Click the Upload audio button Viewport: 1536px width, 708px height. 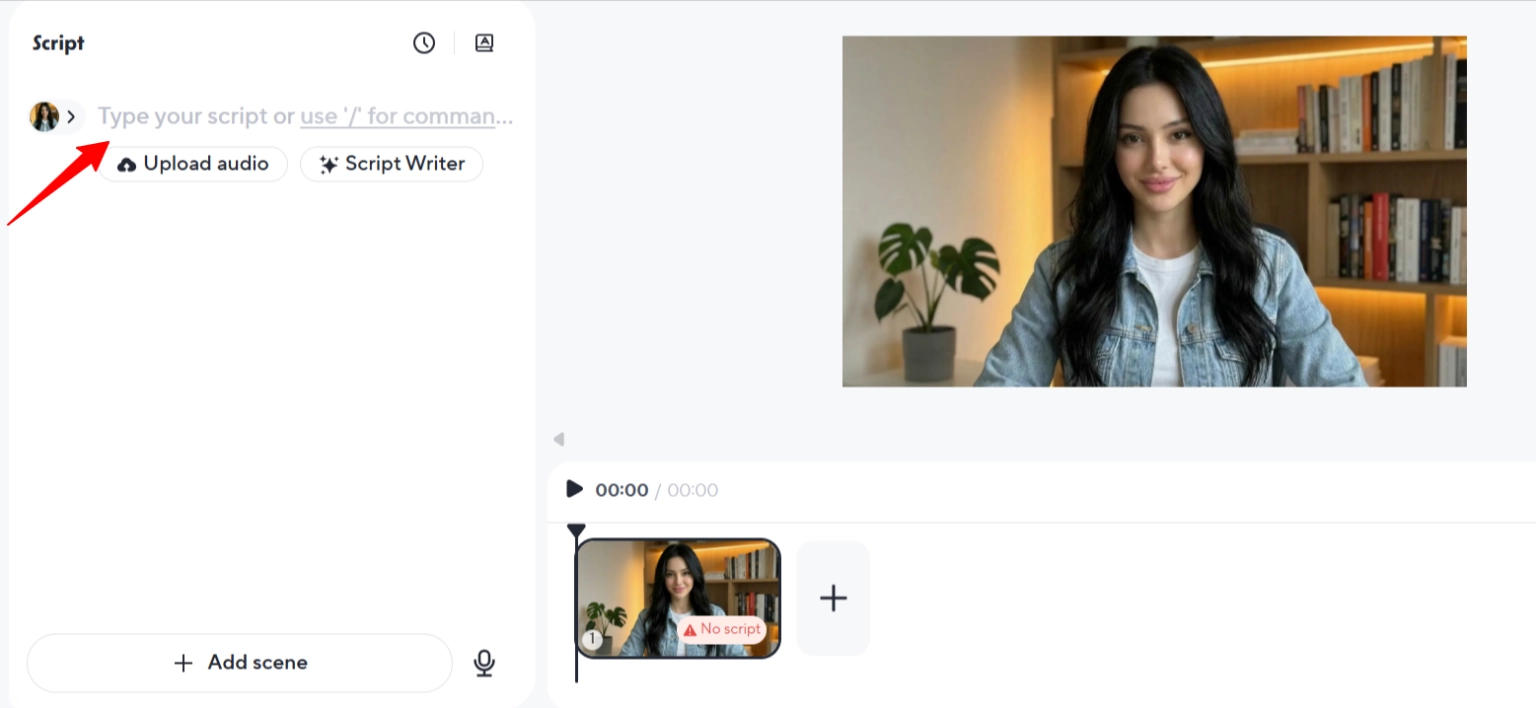(x=192, y=164)
